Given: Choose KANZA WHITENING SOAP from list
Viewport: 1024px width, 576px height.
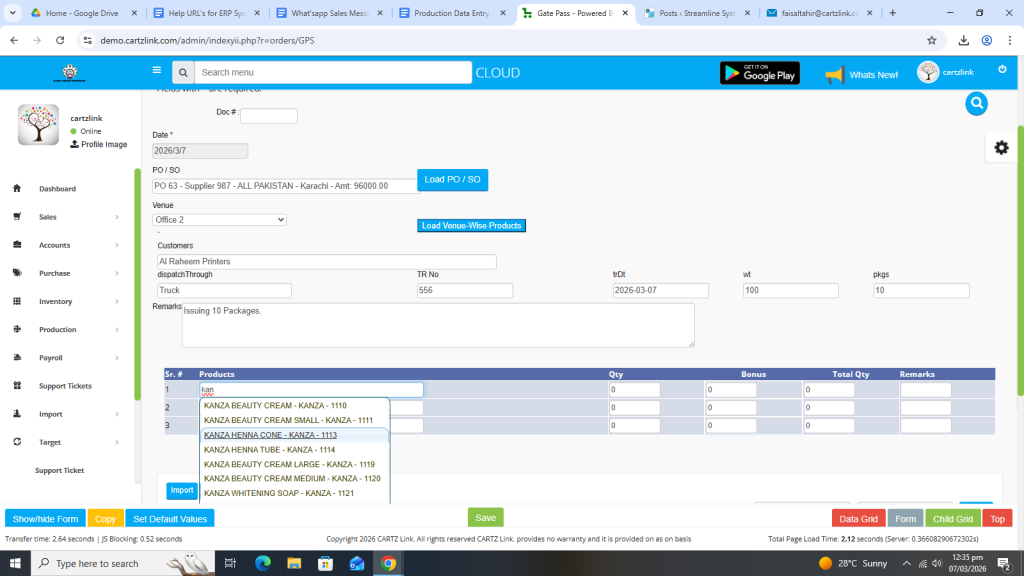Looking at the screenshot, I should coord(278,493).
